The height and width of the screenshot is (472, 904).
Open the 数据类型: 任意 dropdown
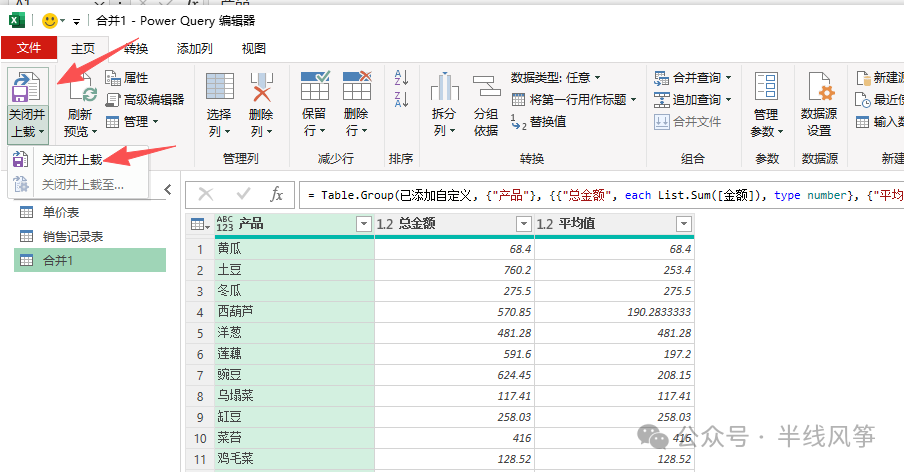(556, 77)
